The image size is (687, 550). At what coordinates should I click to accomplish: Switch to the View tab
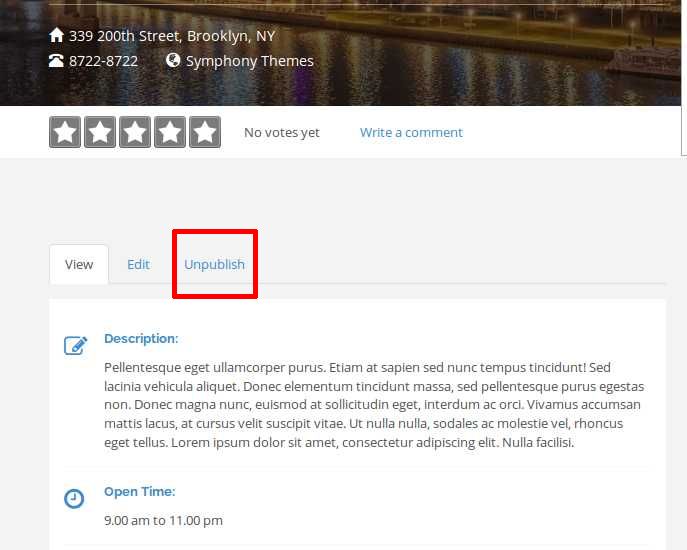click(79, 265)
